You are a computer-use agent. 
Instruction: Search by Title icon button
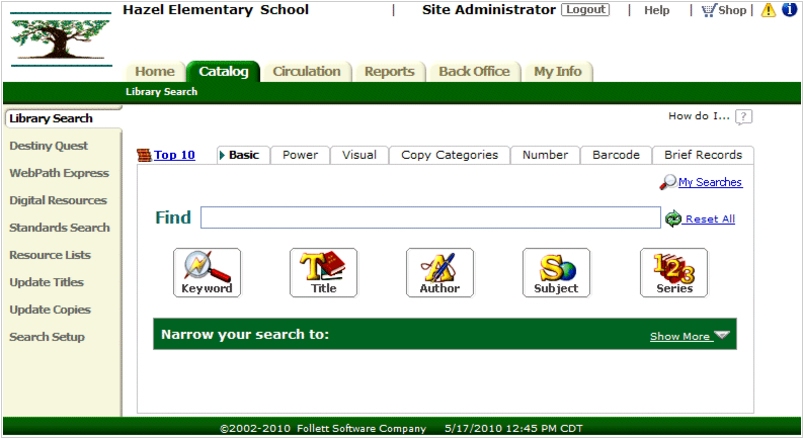tap(323, 272)
